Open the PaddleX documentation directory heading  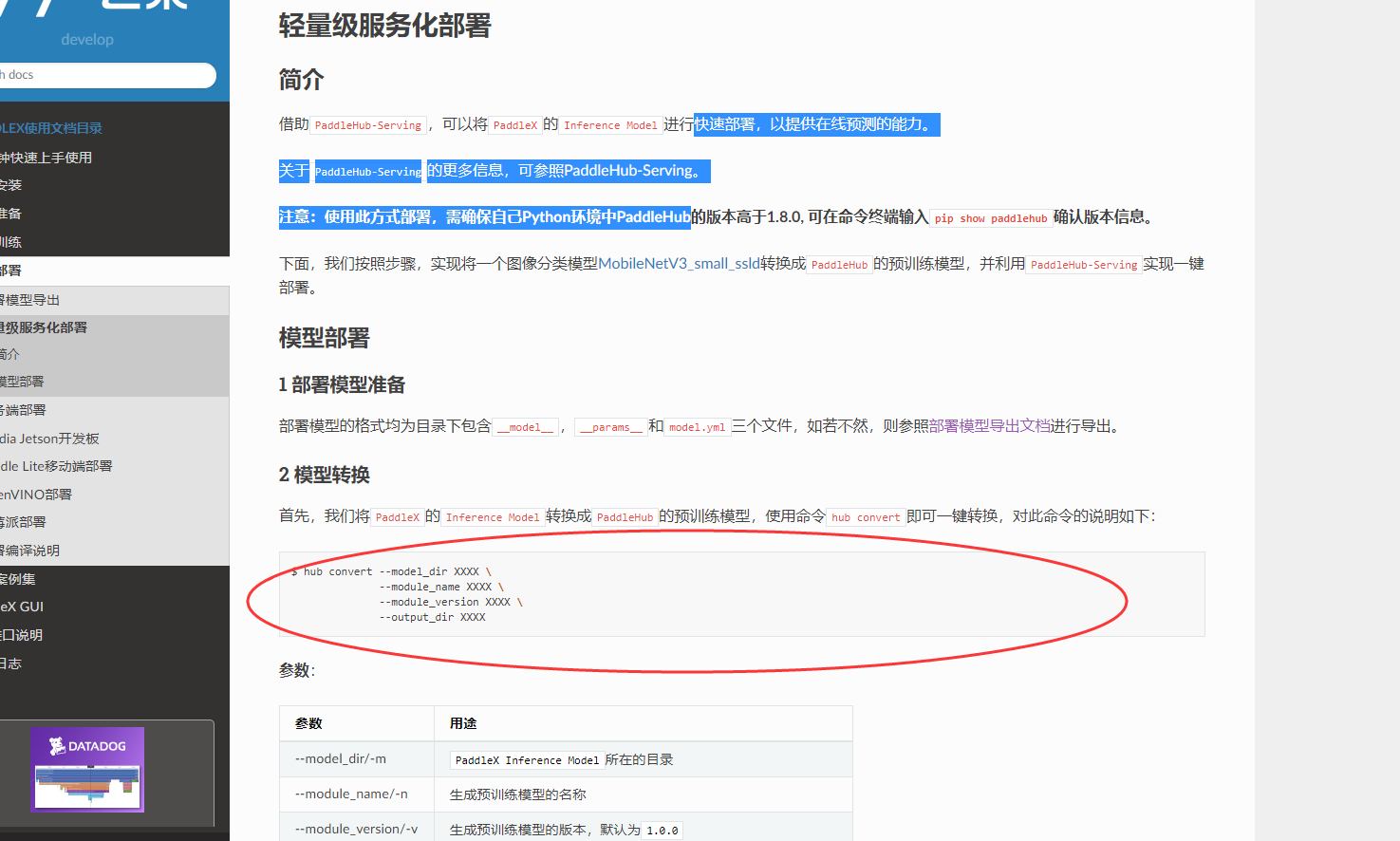51,128
